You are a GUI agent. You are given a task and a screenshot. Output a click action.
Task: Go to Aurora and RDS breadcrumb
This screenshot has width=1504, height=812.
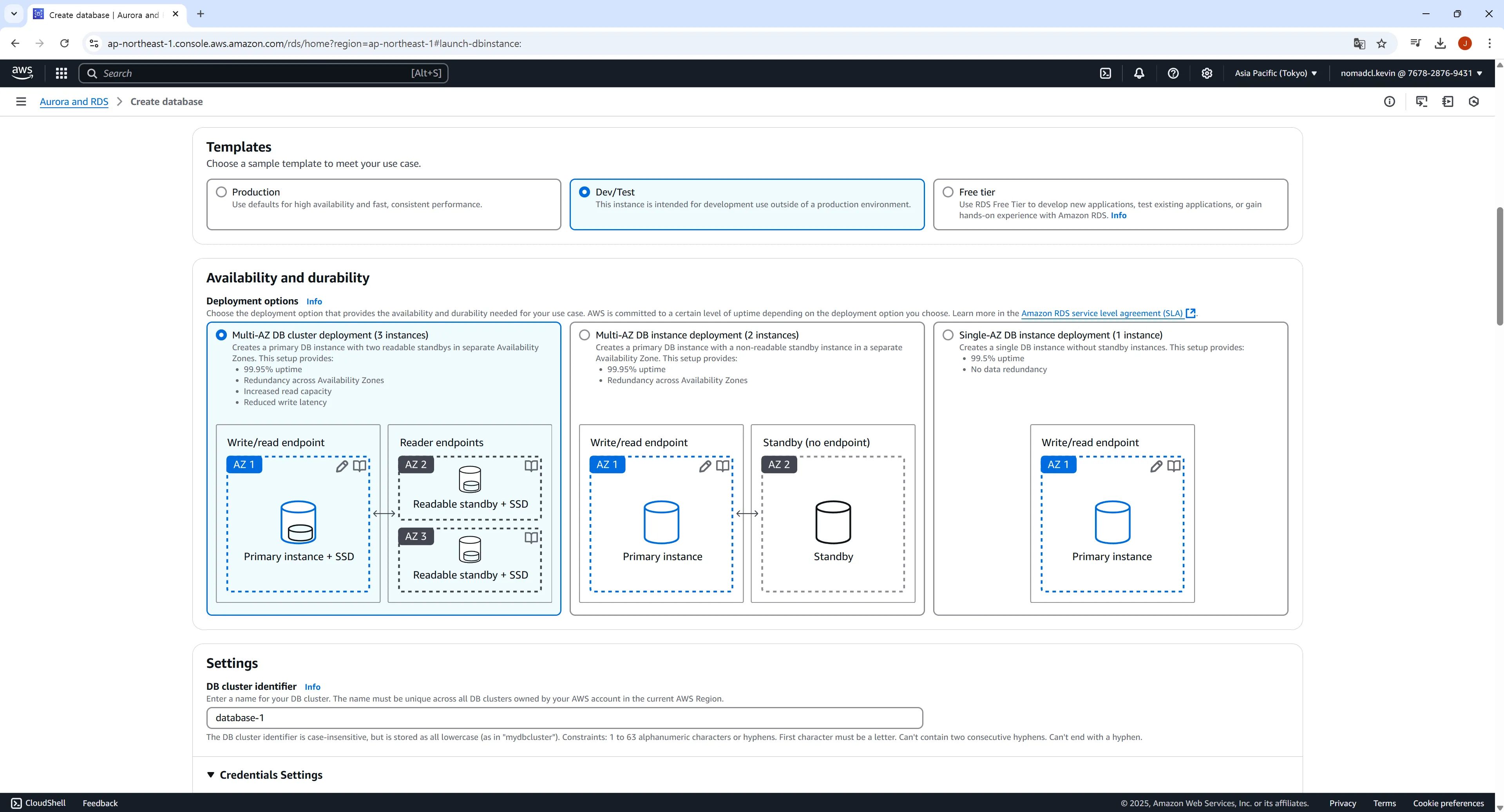coord(74,101)
